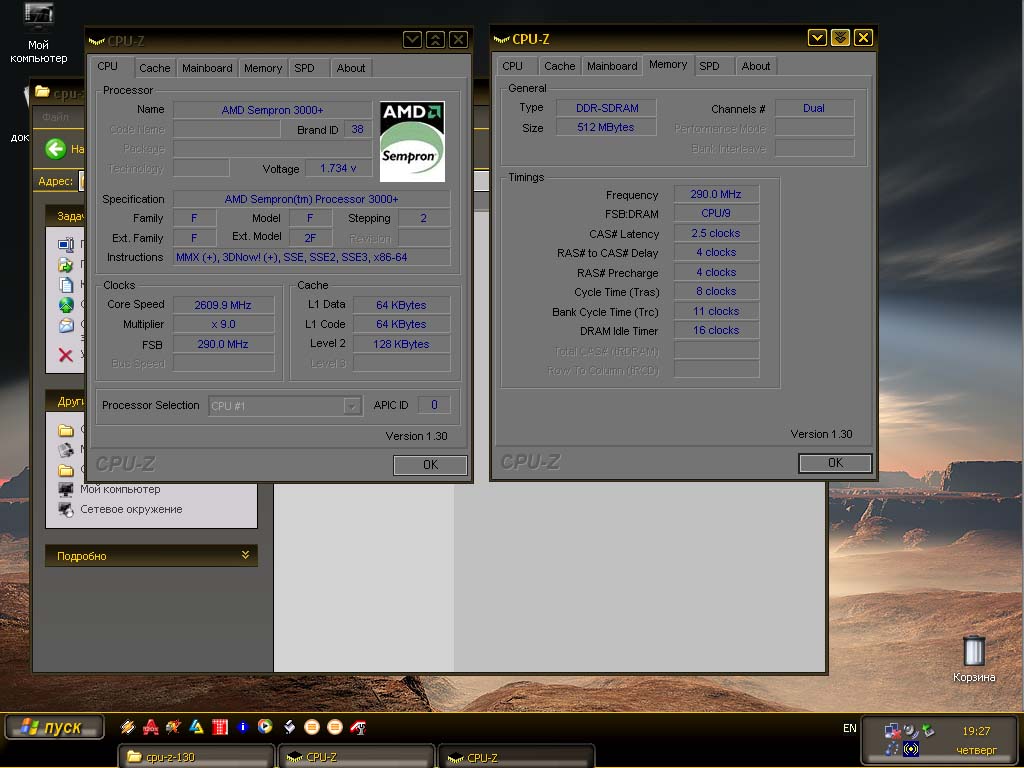Click the Multiplier value x 9.0
This screenshot has height=768, width=1024.
click(223, 325)
